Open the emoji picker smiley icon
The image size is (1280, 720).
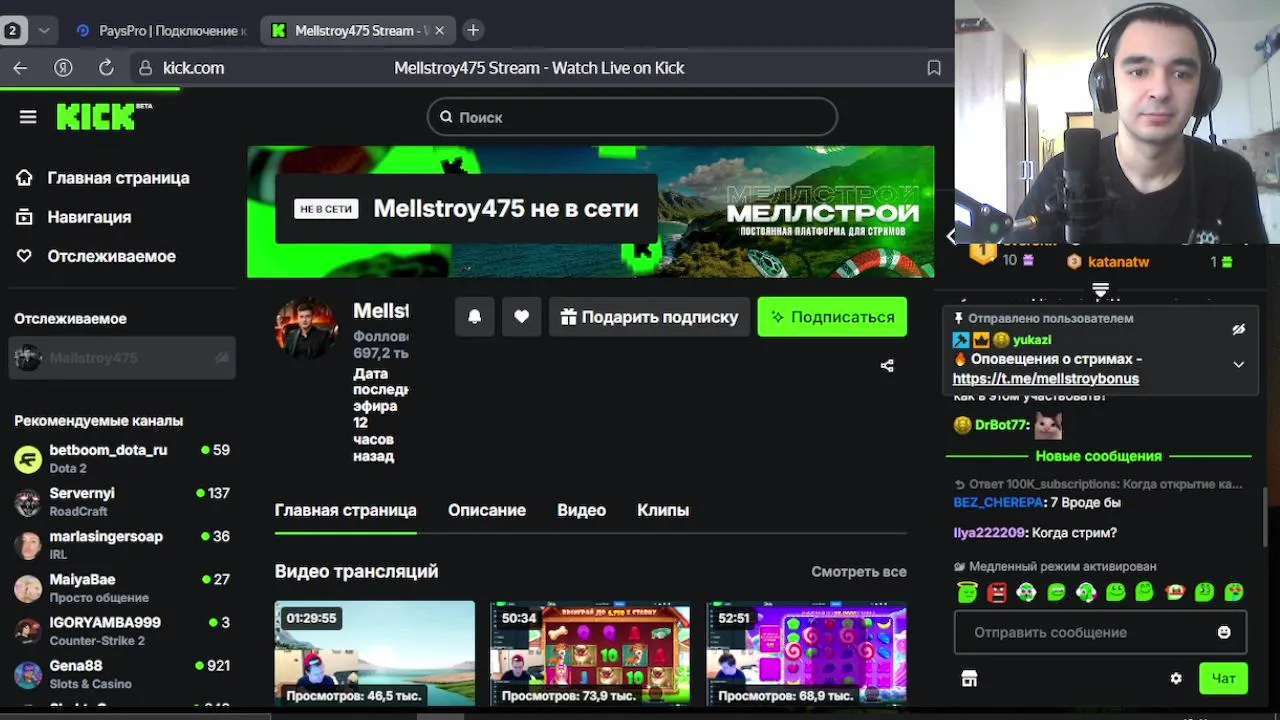coord(1224,632)
